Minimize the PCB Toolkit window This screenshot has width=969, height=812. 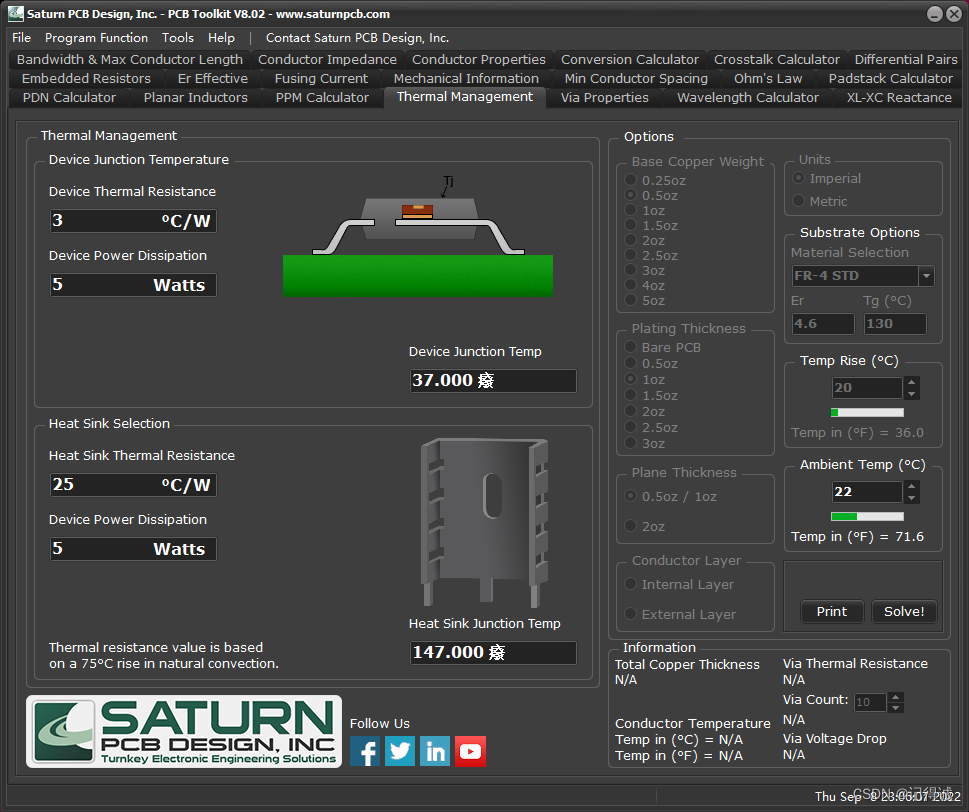click(x=935, y=14)
